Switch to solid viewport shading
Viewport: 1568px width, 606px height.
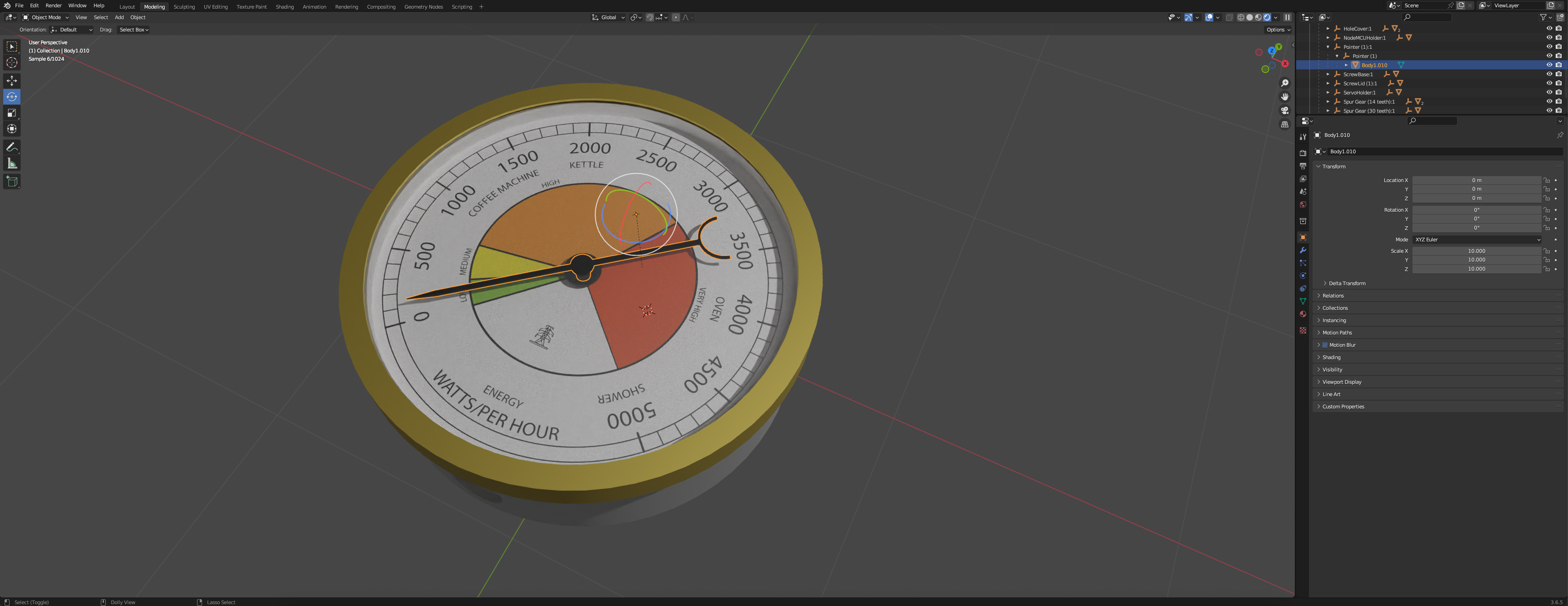coord(1249,17)
